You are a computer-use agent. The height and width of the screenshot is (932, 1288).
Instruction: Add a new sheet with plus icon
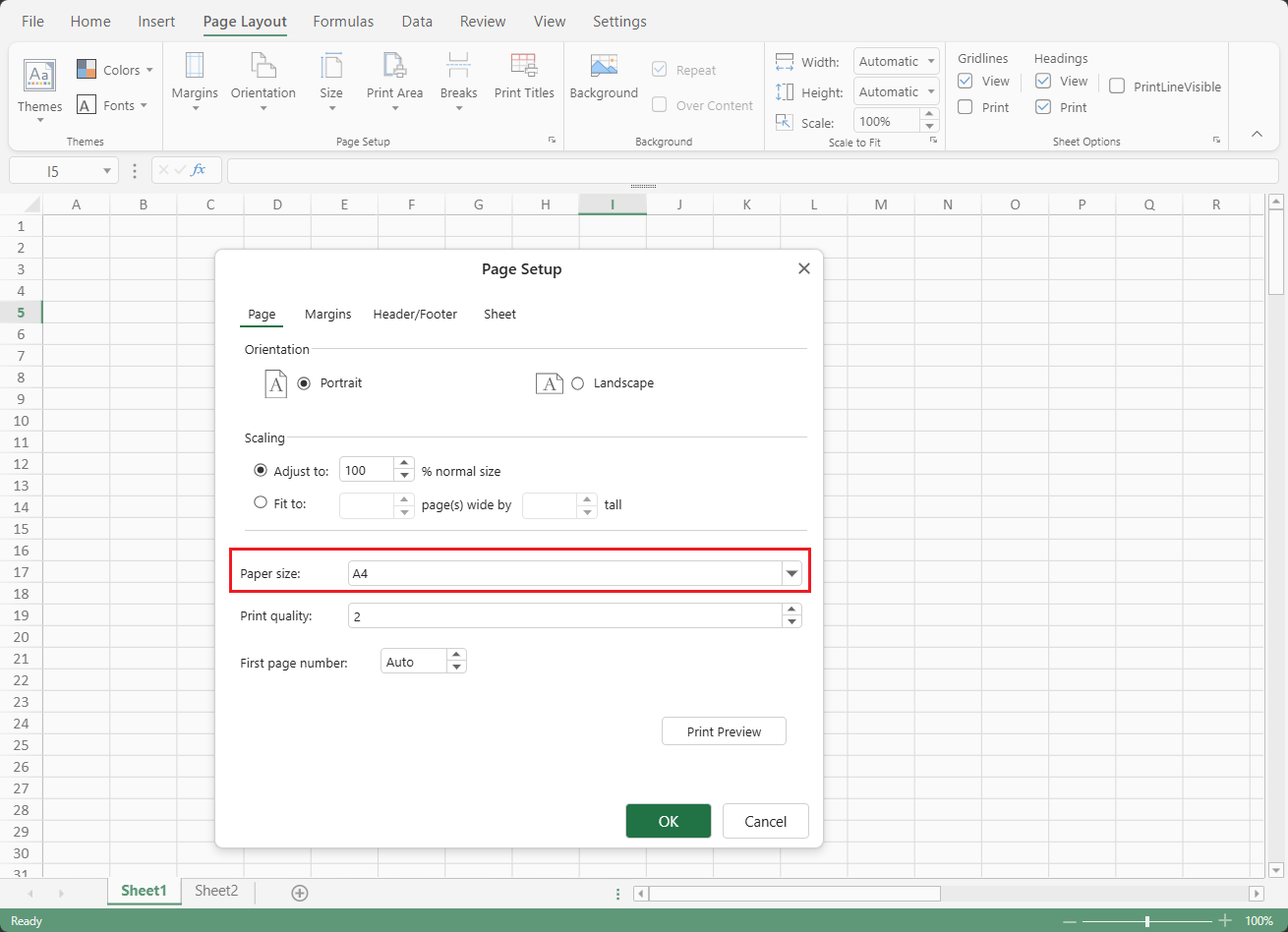(x=300, y=893)
